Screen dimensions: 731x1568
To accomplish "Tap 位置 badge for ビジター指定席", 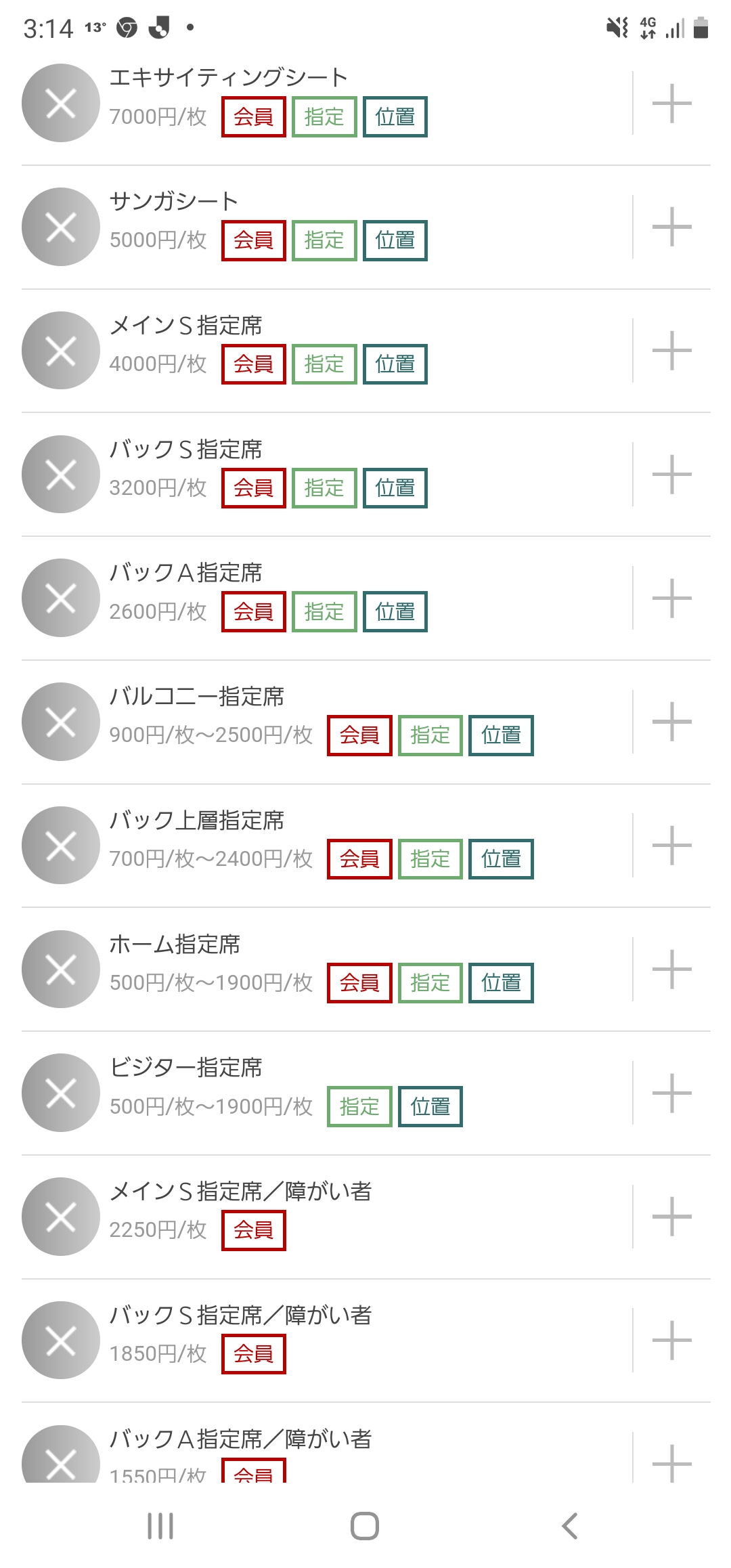I will click(x=430, y=1106).
